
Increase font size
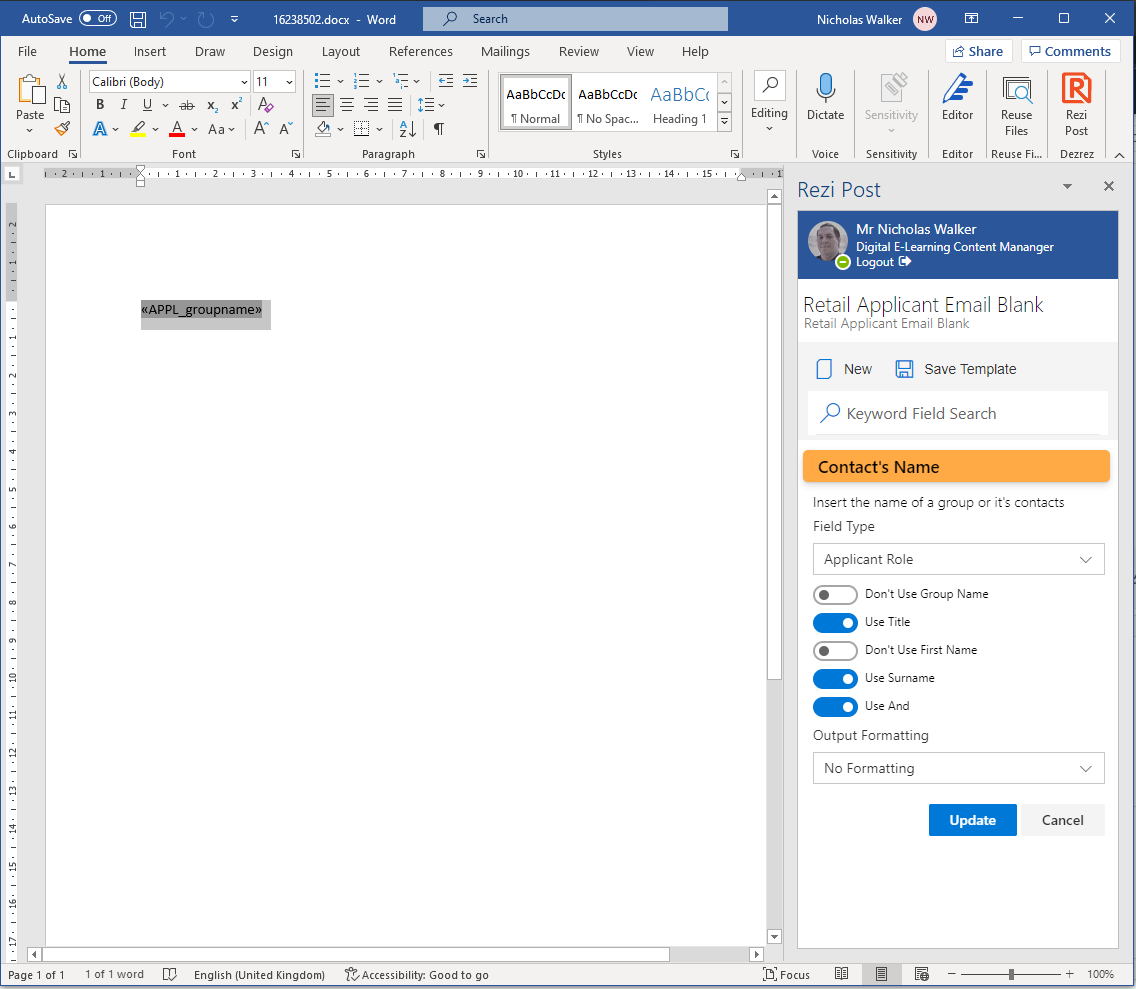click(x=262, y=129)
